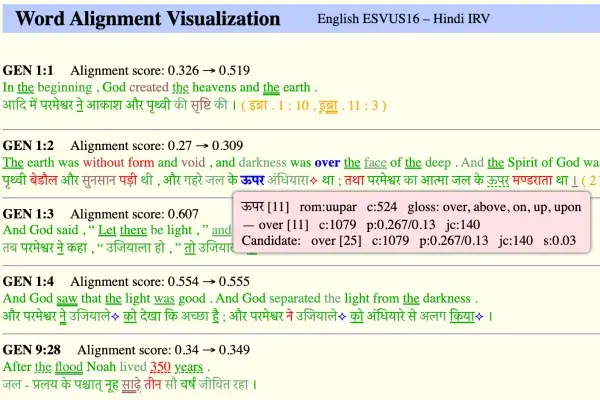Select the "GEN 9:28" verse label
The image size is (600, 400).
coord(31,350)
